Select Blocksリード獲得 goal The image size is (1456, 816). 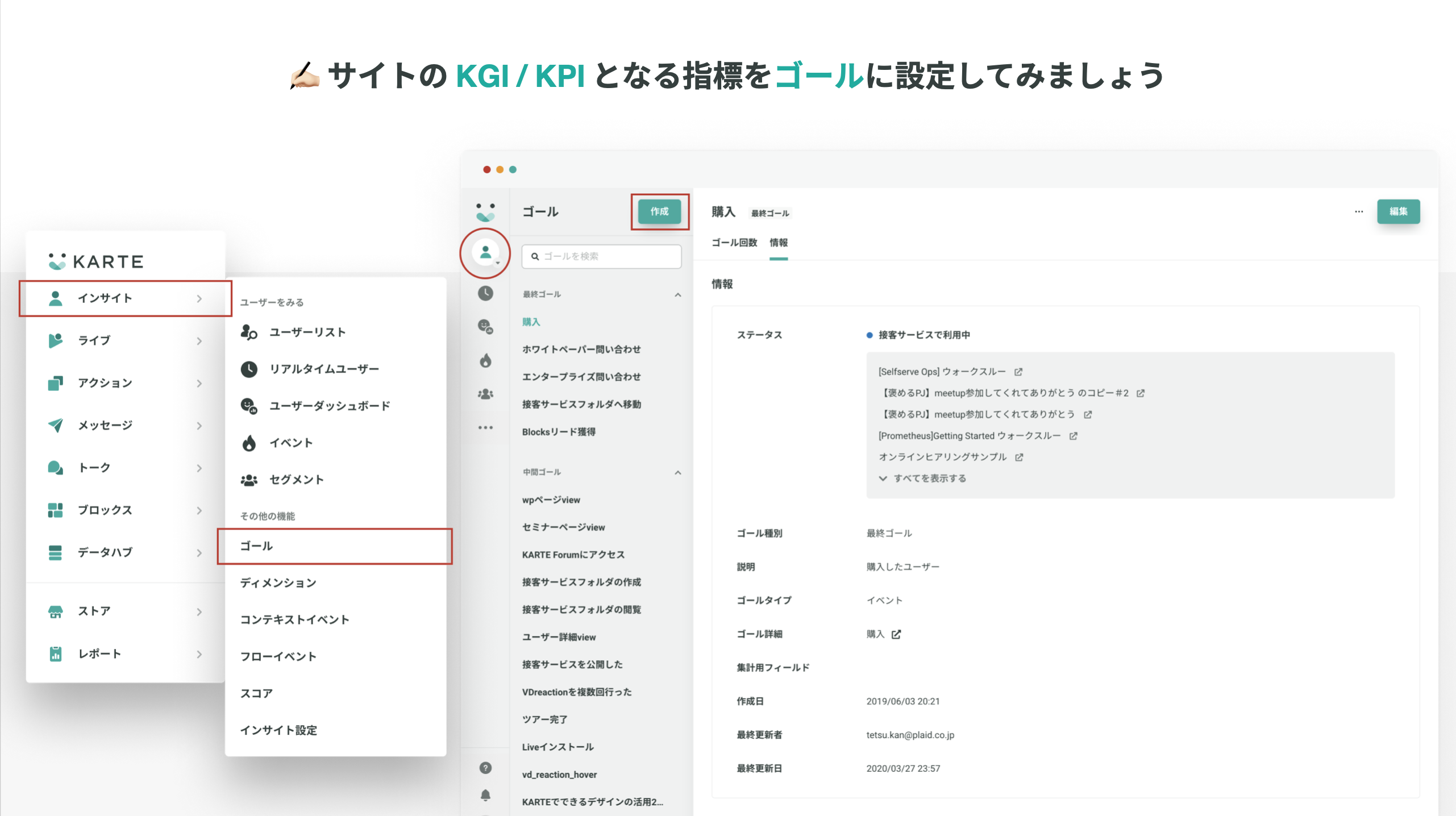(559, 431)
